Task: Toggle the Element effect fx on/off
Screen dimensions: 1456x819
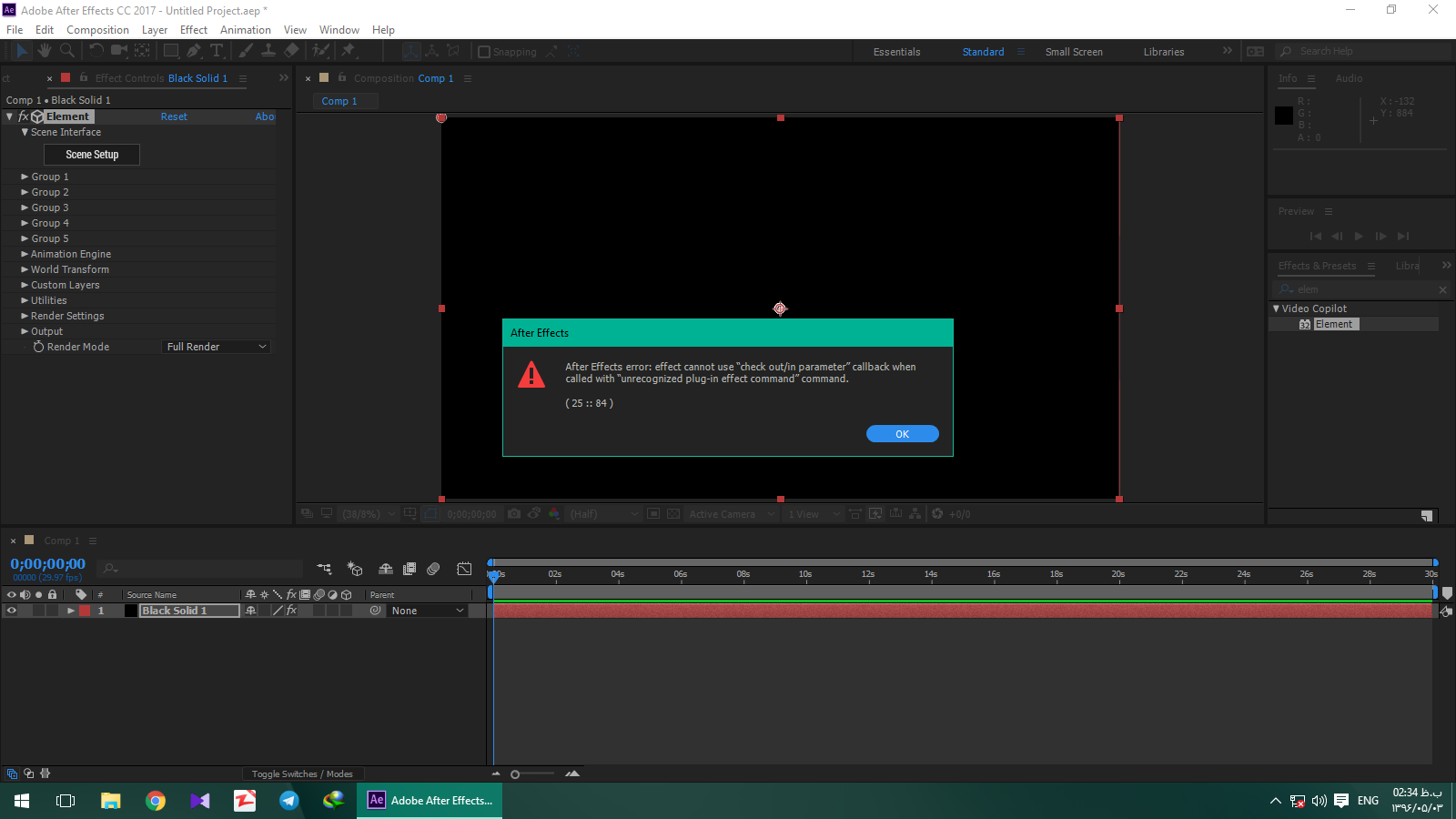Action: (24, 116)
